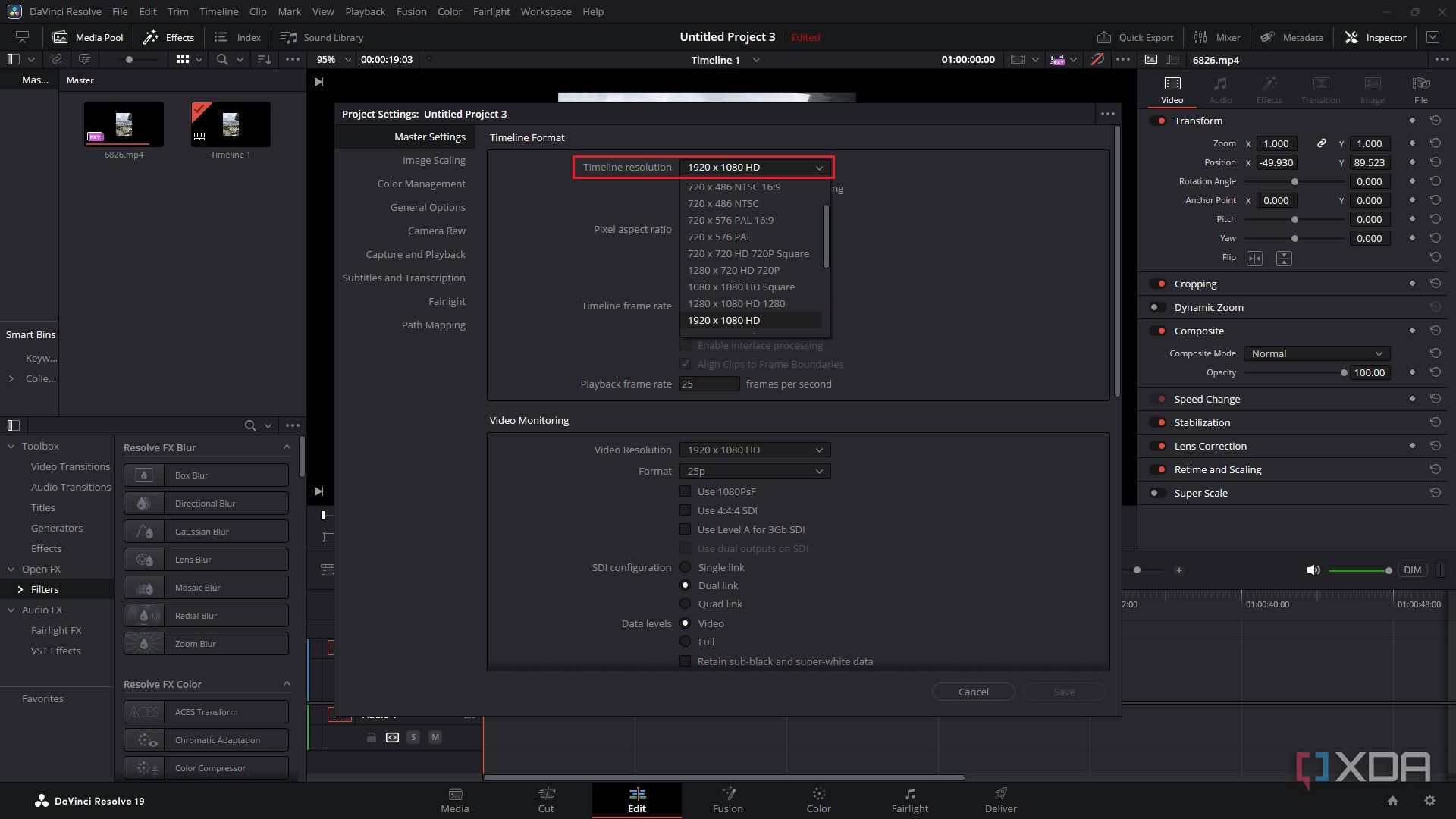Click the speaker mute icon
Viewport: 1456px width, 819px height.
coord(1313,570)
